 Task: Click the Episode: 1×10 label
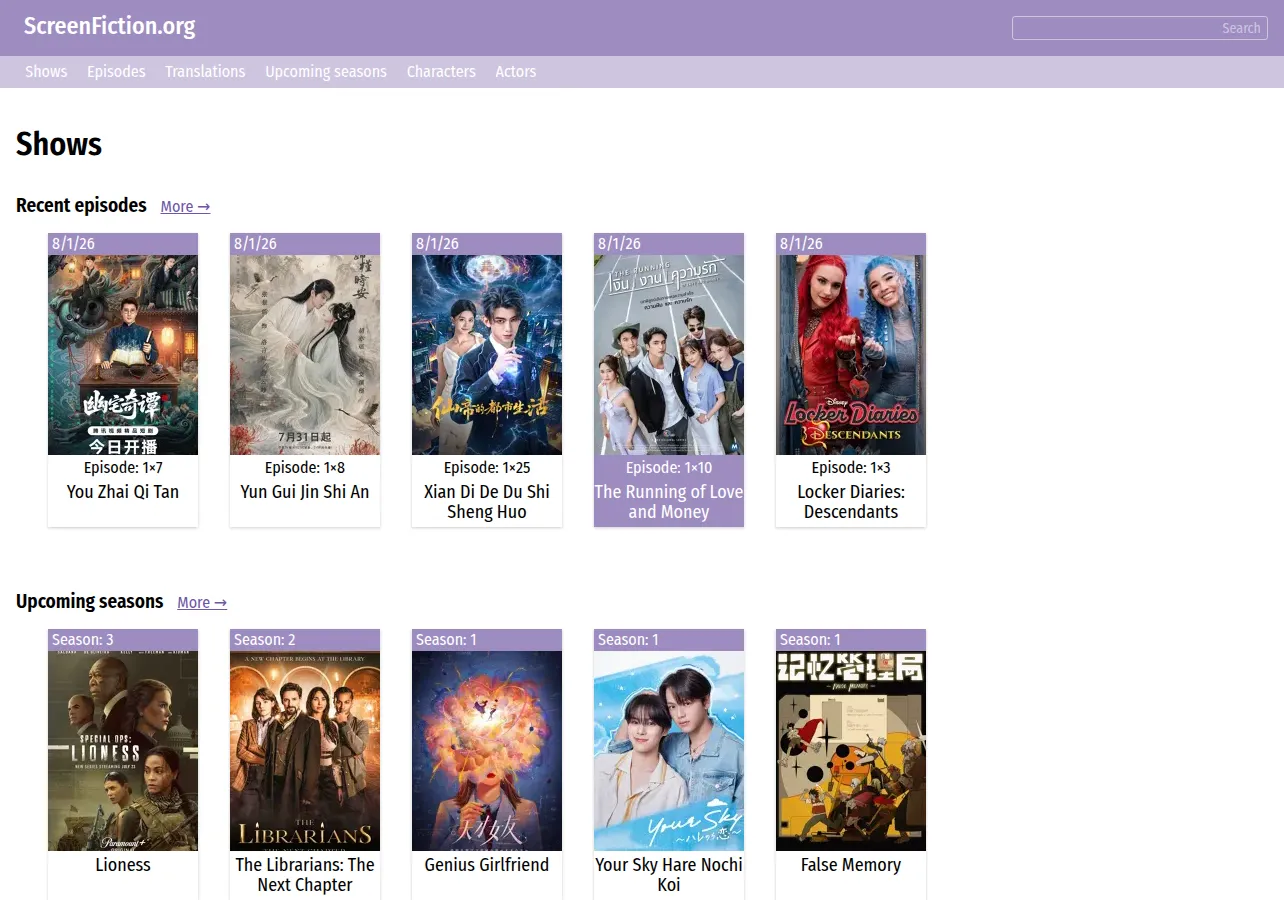(669, 468)
